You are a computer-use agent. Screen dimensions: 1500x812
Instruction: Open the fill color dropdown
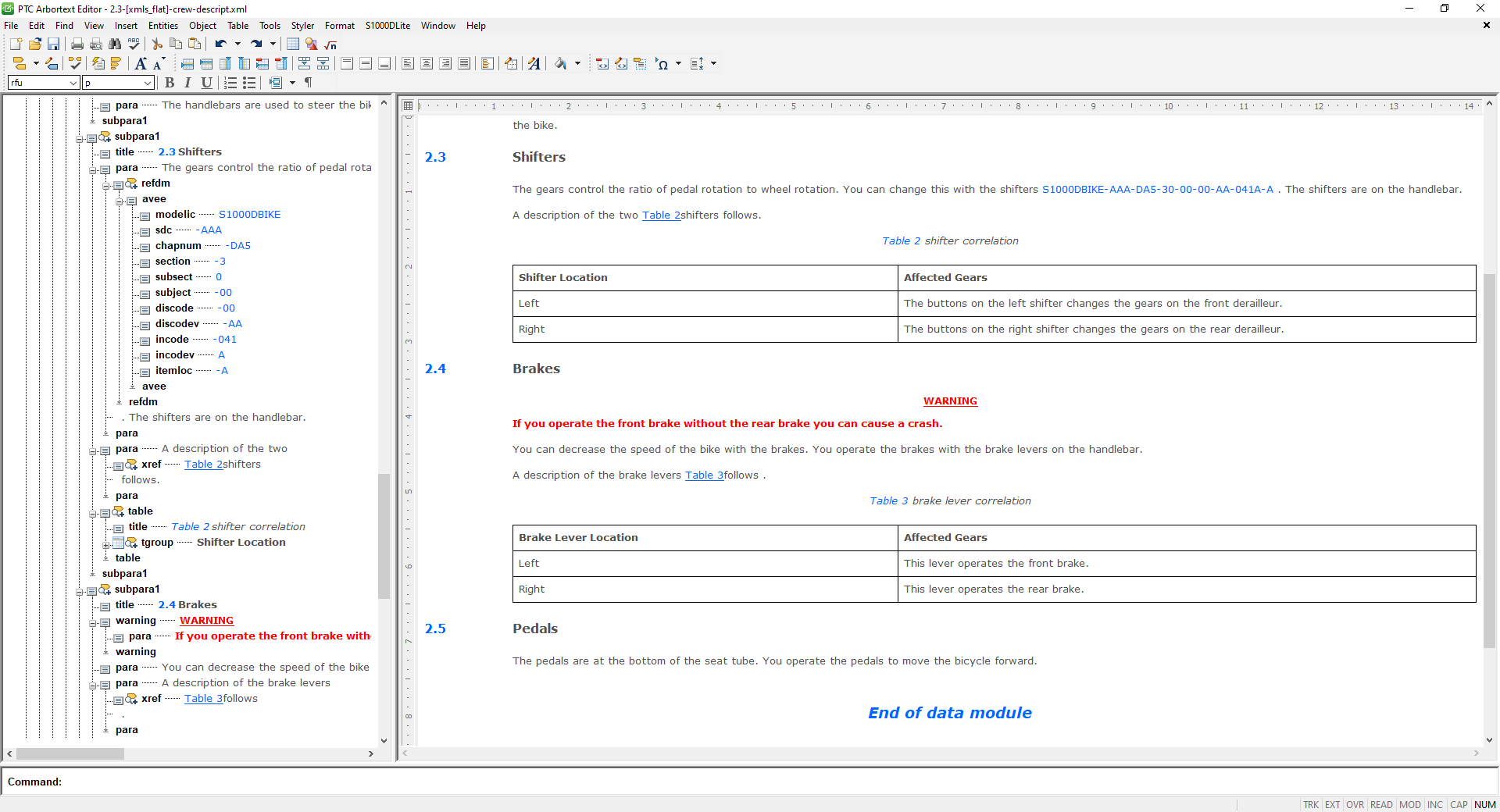[x=578, y=64]
